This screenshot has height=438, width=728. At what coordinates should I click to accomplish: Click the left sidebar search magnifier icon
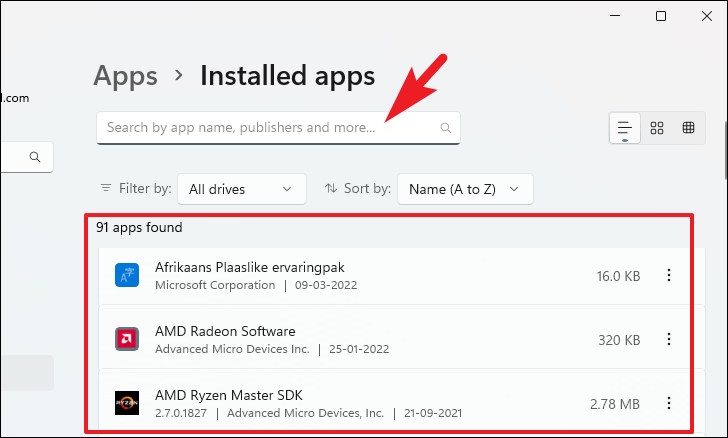click(x=35, y=157)
